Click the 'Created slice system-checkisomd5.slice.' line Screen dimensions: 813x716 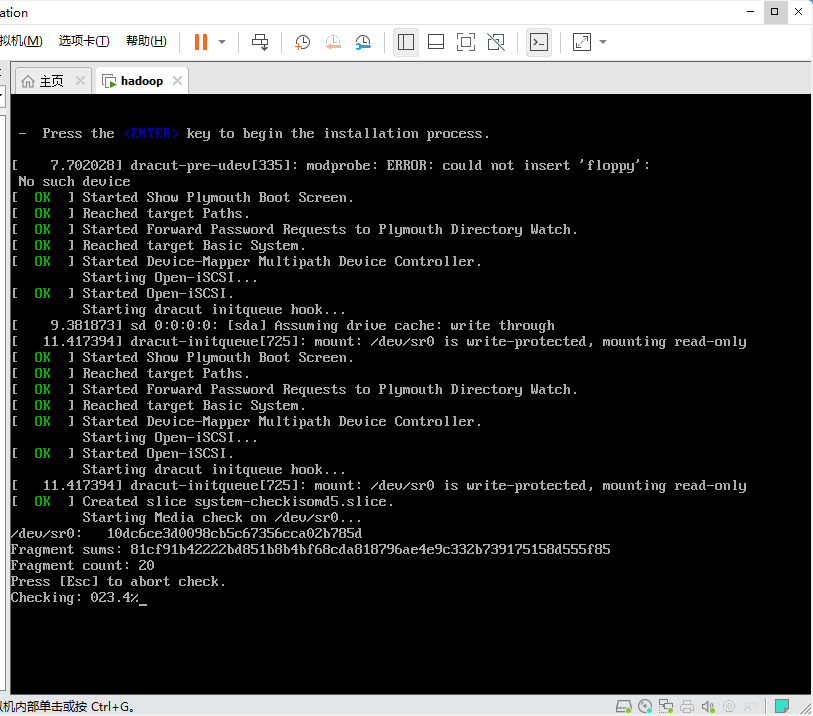point(238,501)
